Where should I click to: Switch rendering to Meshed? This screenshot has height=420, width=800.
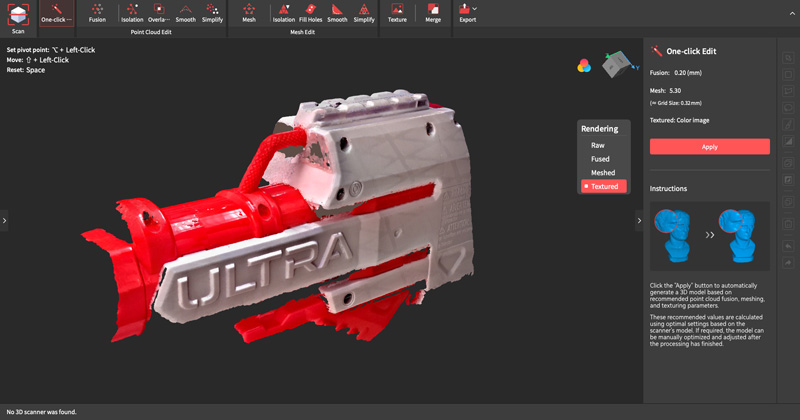[603, 173]
